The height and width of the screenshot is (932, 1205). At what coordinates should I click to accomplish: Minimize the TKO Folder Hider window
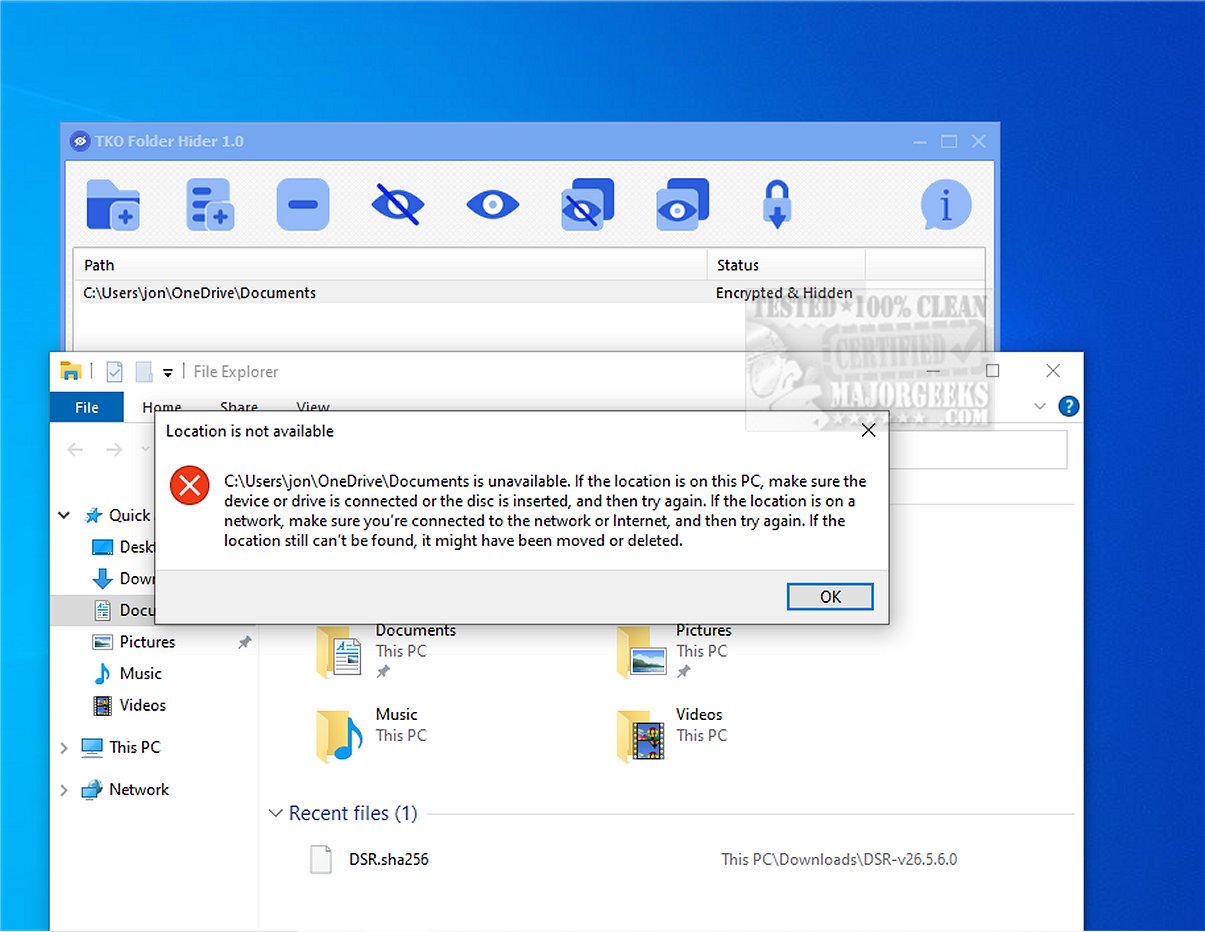[x=920, y=142]
